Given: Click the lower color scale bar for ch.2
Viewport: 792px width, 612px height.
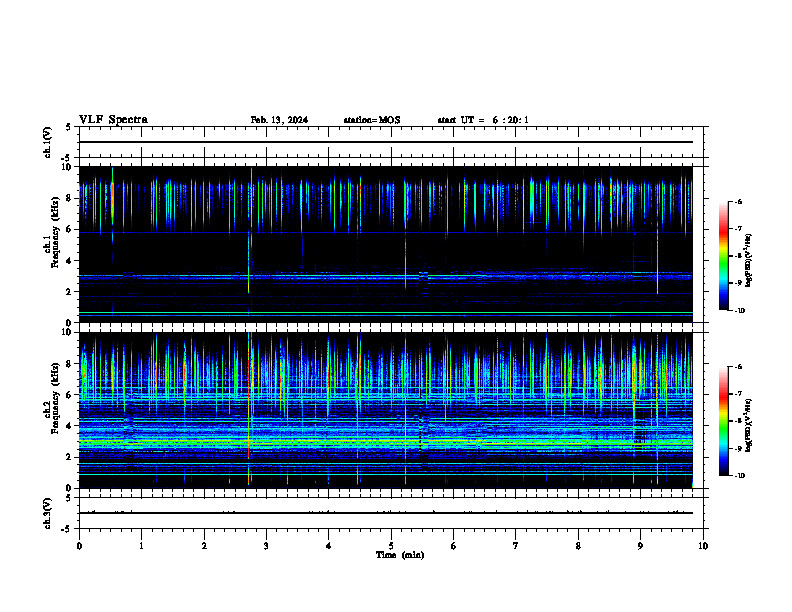Looking at the screenshot, I should click(x=724, y=421).
